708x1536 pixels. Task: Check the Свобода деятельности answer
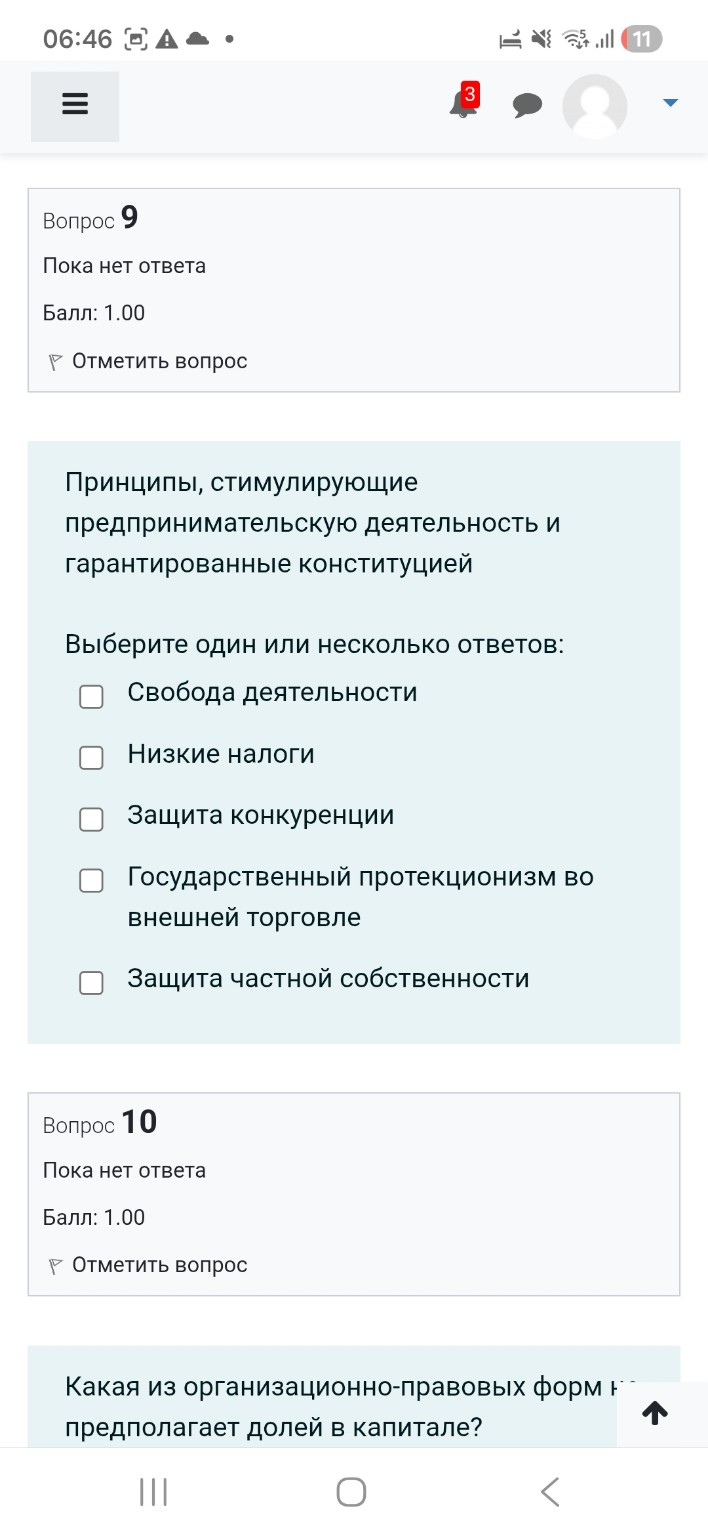[91, 697]
